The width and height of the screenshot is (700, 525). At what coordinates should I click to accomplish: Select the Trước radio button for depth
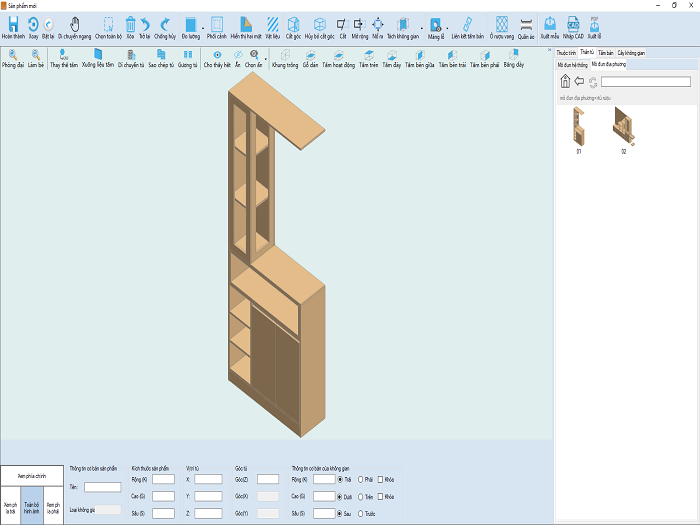point(361,513)
